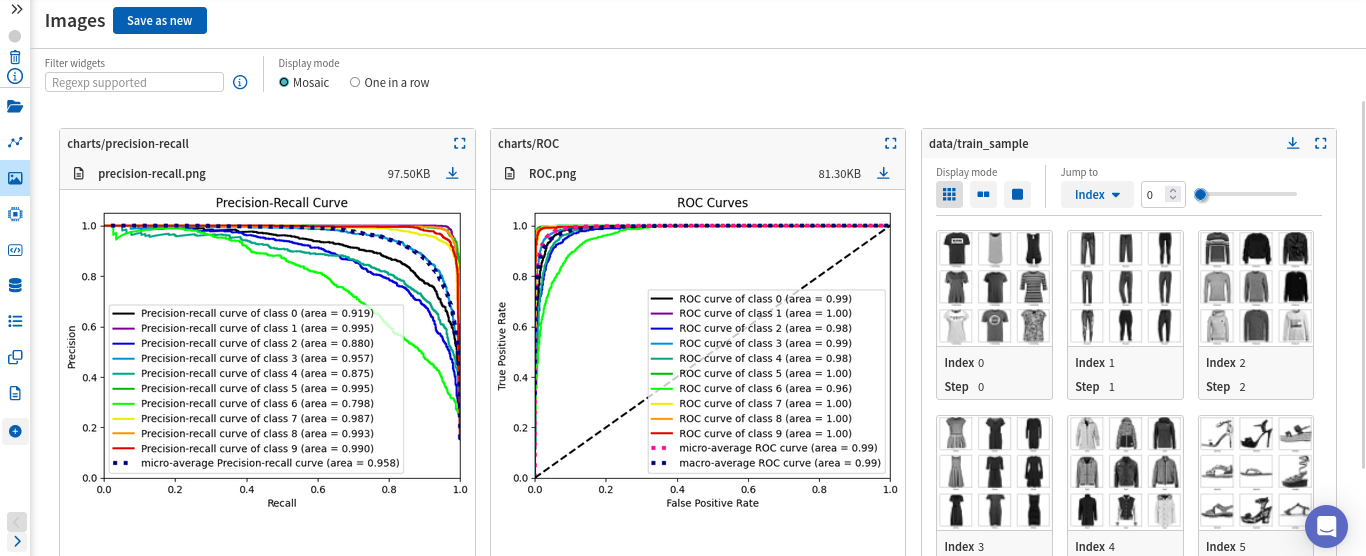Click the info icon beside filter field
The height and width of the screenshot is (556, 1366).
click(240, 82)
